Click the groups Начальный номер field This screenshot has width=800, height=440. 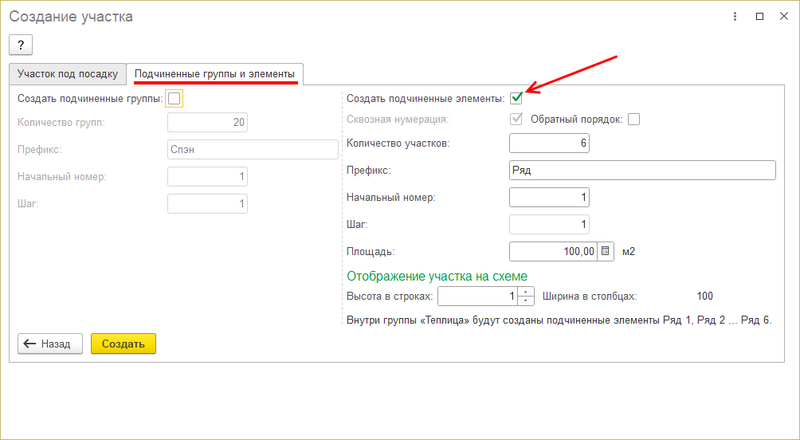pos(208,177)
